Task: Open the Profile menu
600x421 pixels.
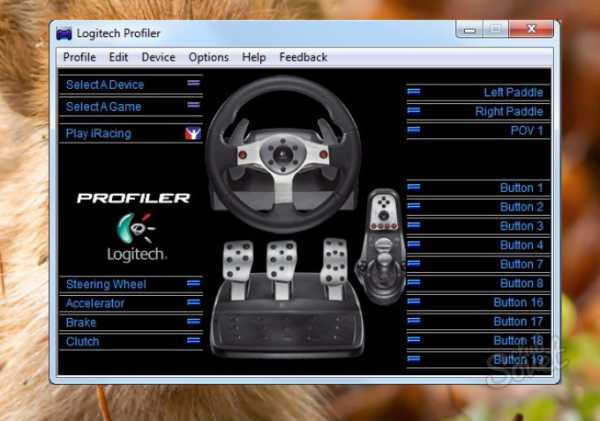Action: [79, 57]
